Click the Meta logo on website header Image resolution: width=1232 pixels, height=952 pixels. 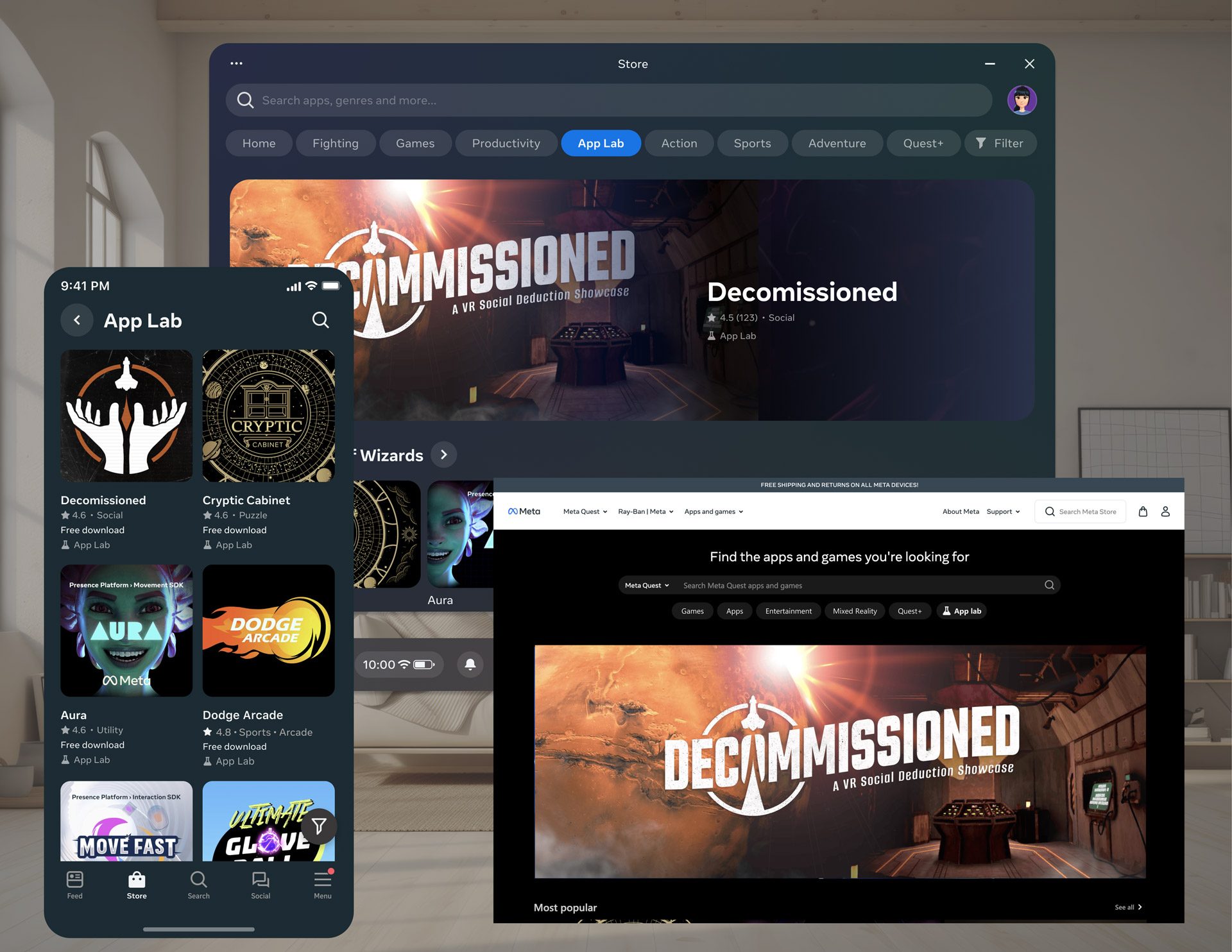pos(525,511)
